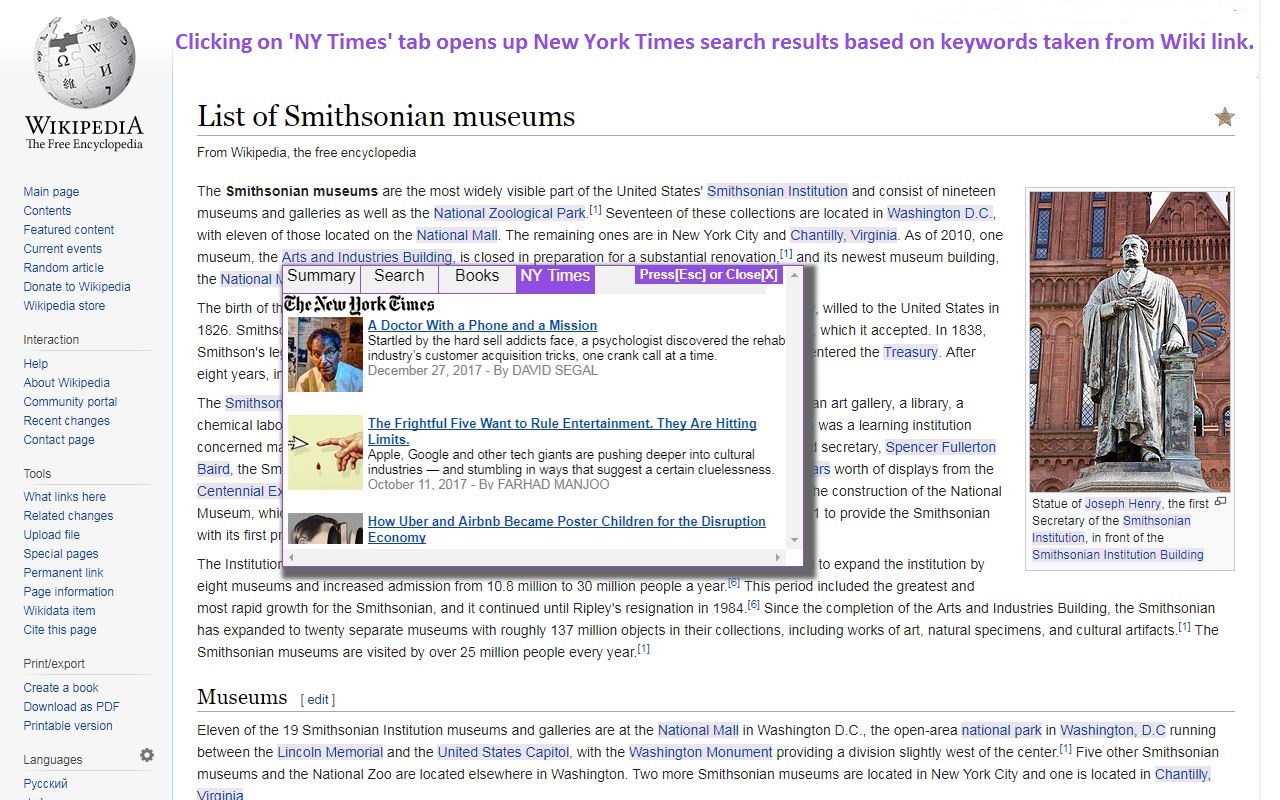The height and width of the screenshot is (800, 1280).
Task: Open Smithsonian Institution link in first paragraph
Action: pos(777,191)
